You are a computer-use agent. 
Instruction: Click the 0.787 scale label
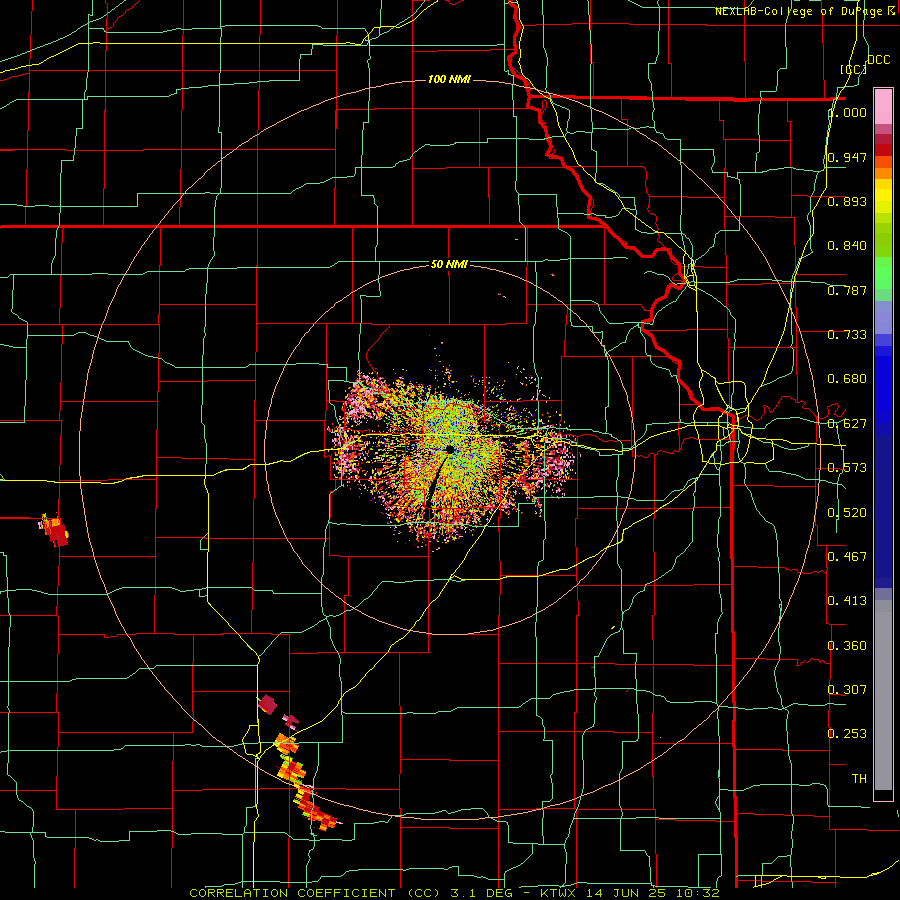click(847, 290)
